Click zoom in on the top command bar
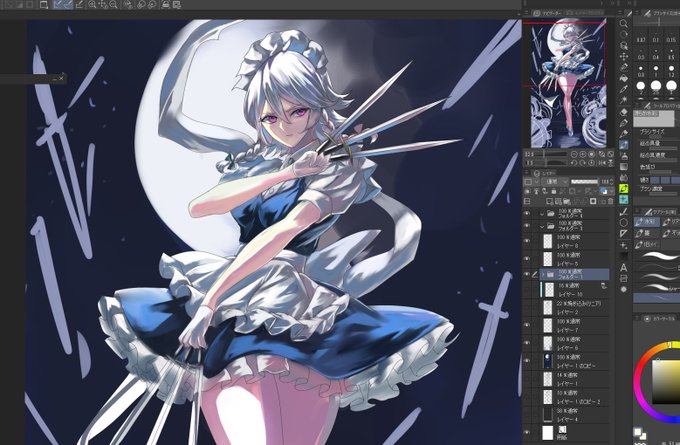 tap(92, 4)
